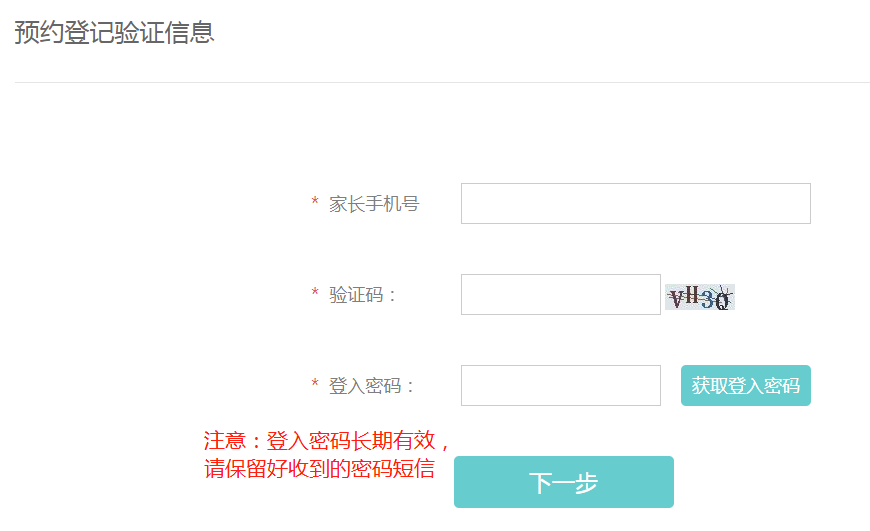Click the 验证码 label text

363,295
